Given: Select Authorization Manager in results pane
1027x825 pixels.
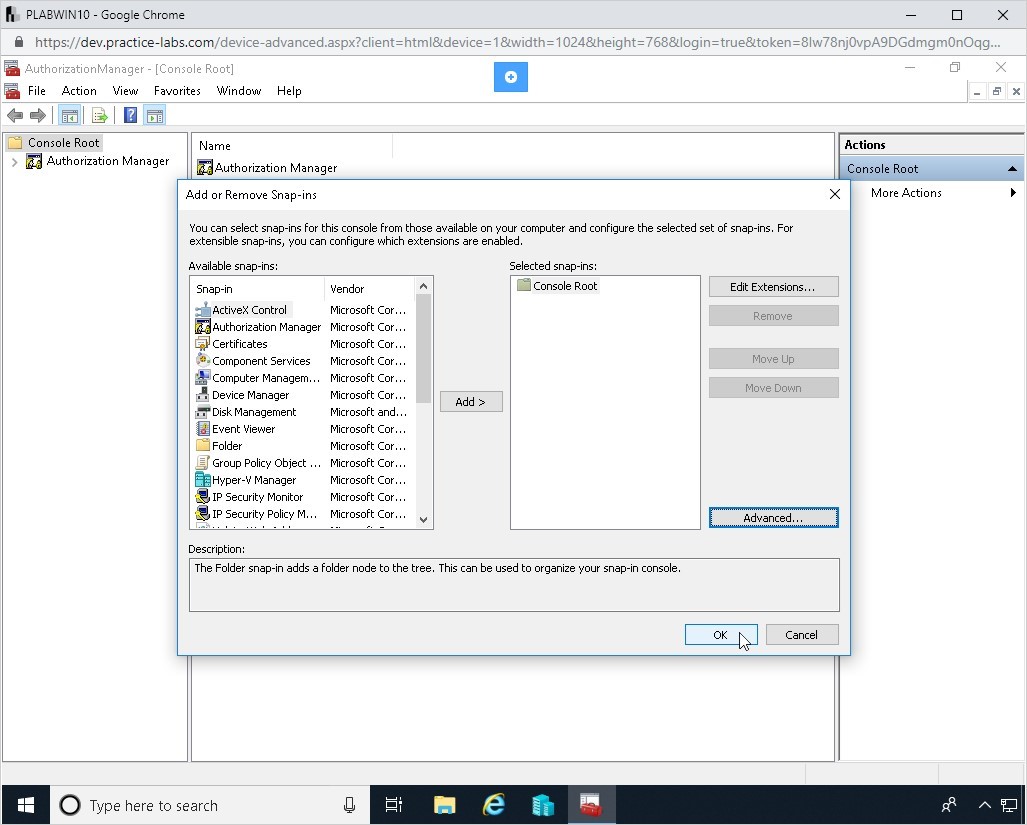Looking at the screenshot, I should pos(268,168).
